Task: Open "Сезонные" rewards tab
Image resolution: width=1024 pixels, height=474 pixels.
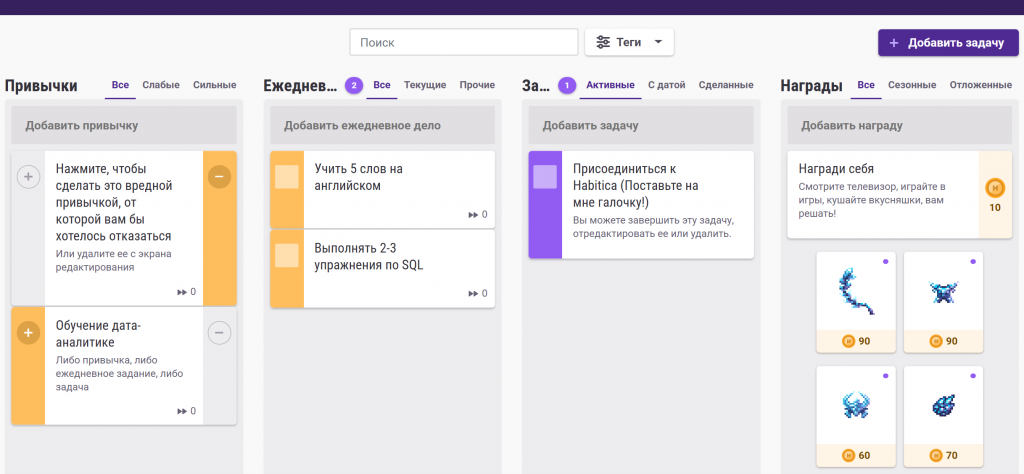Action: point(912,85)
